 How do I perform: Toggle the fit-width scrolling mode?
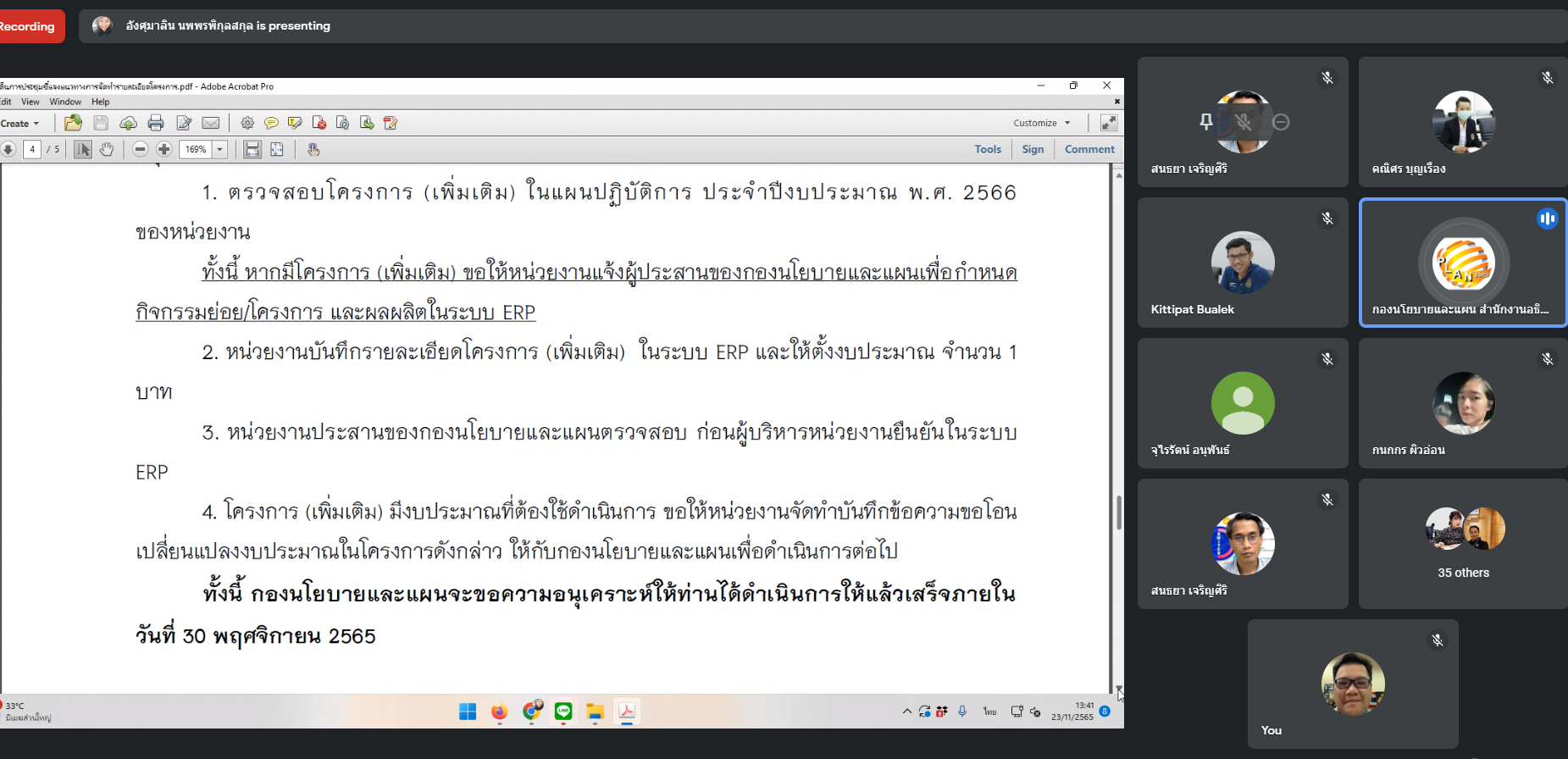pos(252,149)
